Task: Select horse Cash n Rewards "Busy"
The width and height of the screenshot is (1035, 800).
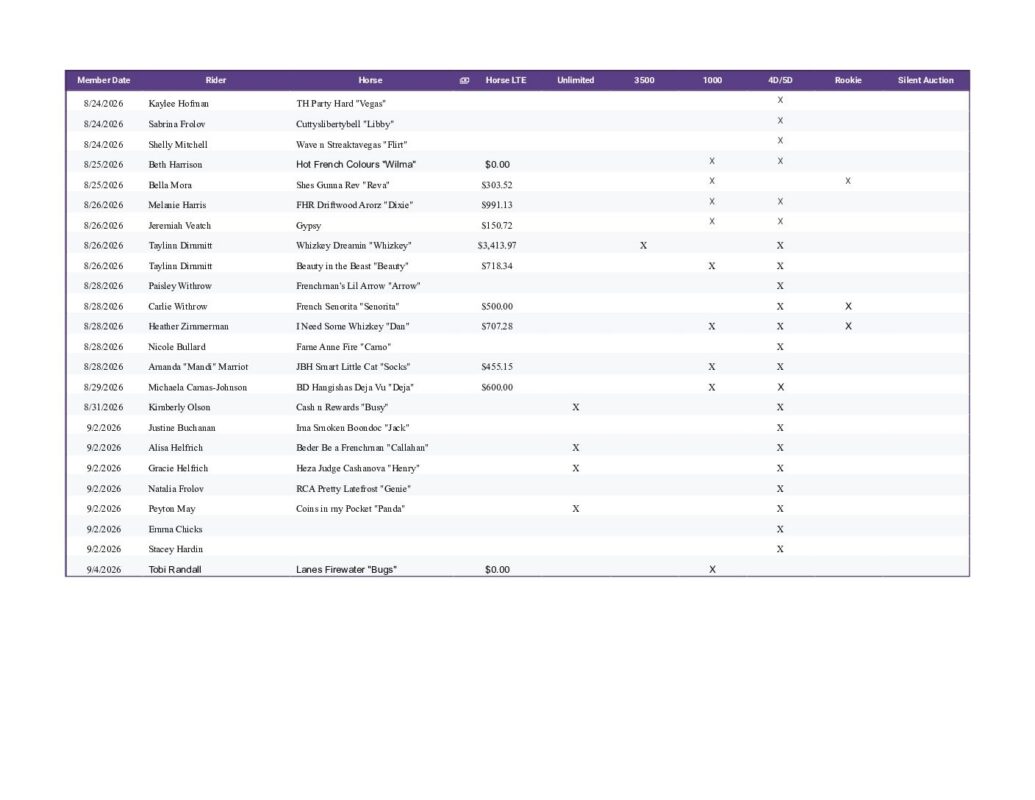Action: tap(342, 407)
